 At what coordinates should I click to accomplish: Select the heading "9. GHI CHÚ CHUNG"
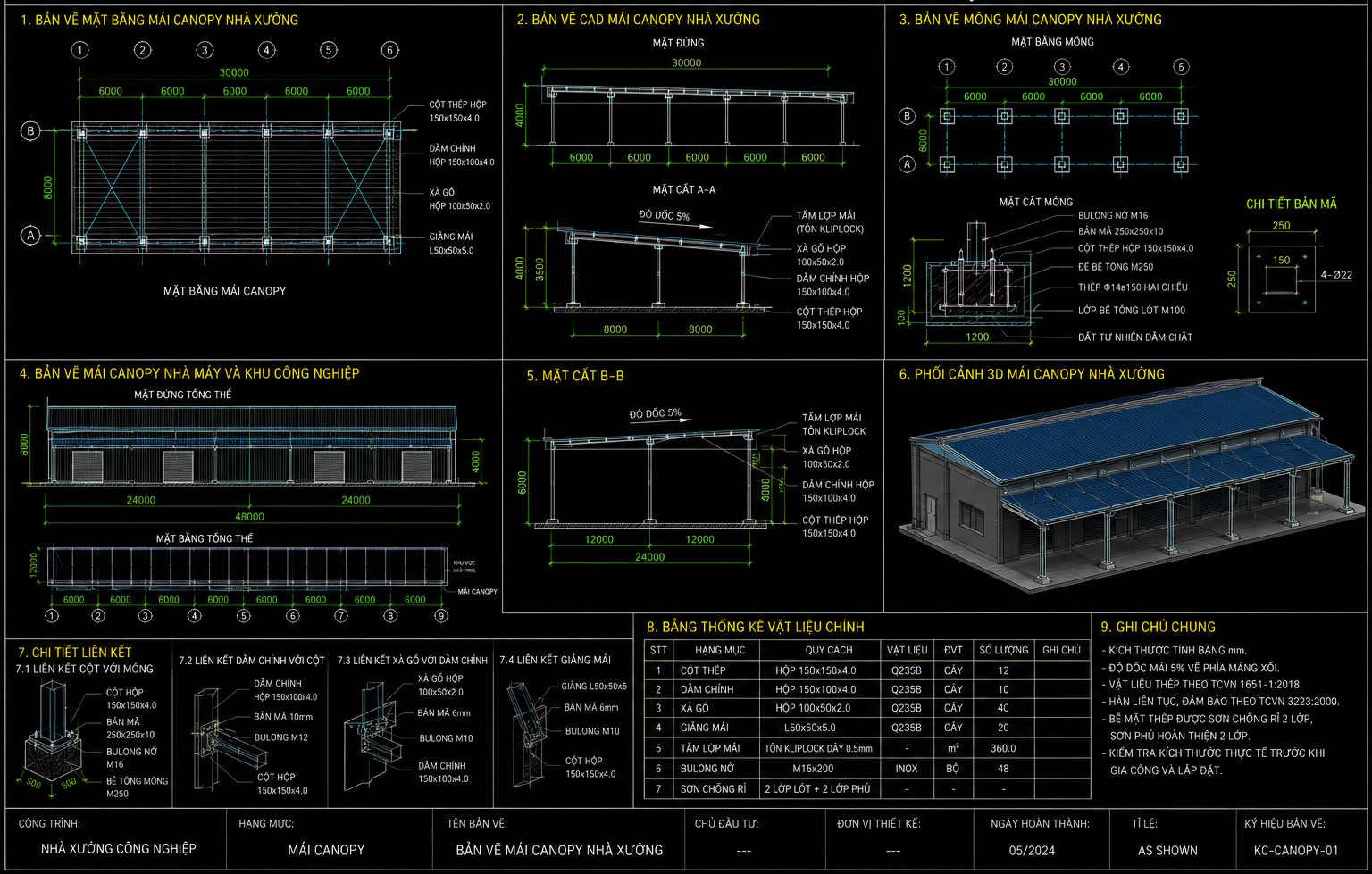[1159, 627]
